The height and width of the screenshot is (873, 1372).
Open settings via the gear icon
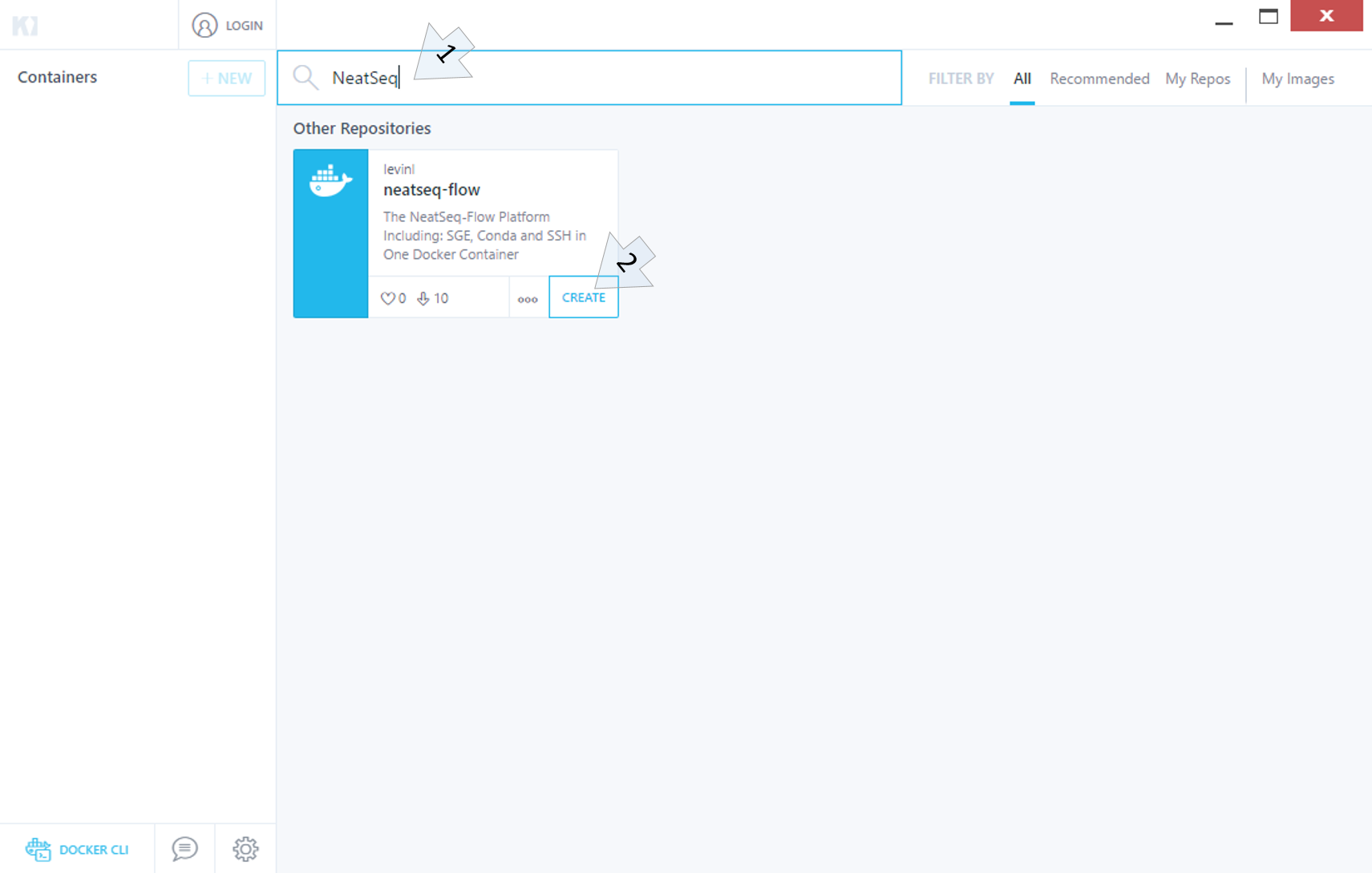(x=245, y=848)
